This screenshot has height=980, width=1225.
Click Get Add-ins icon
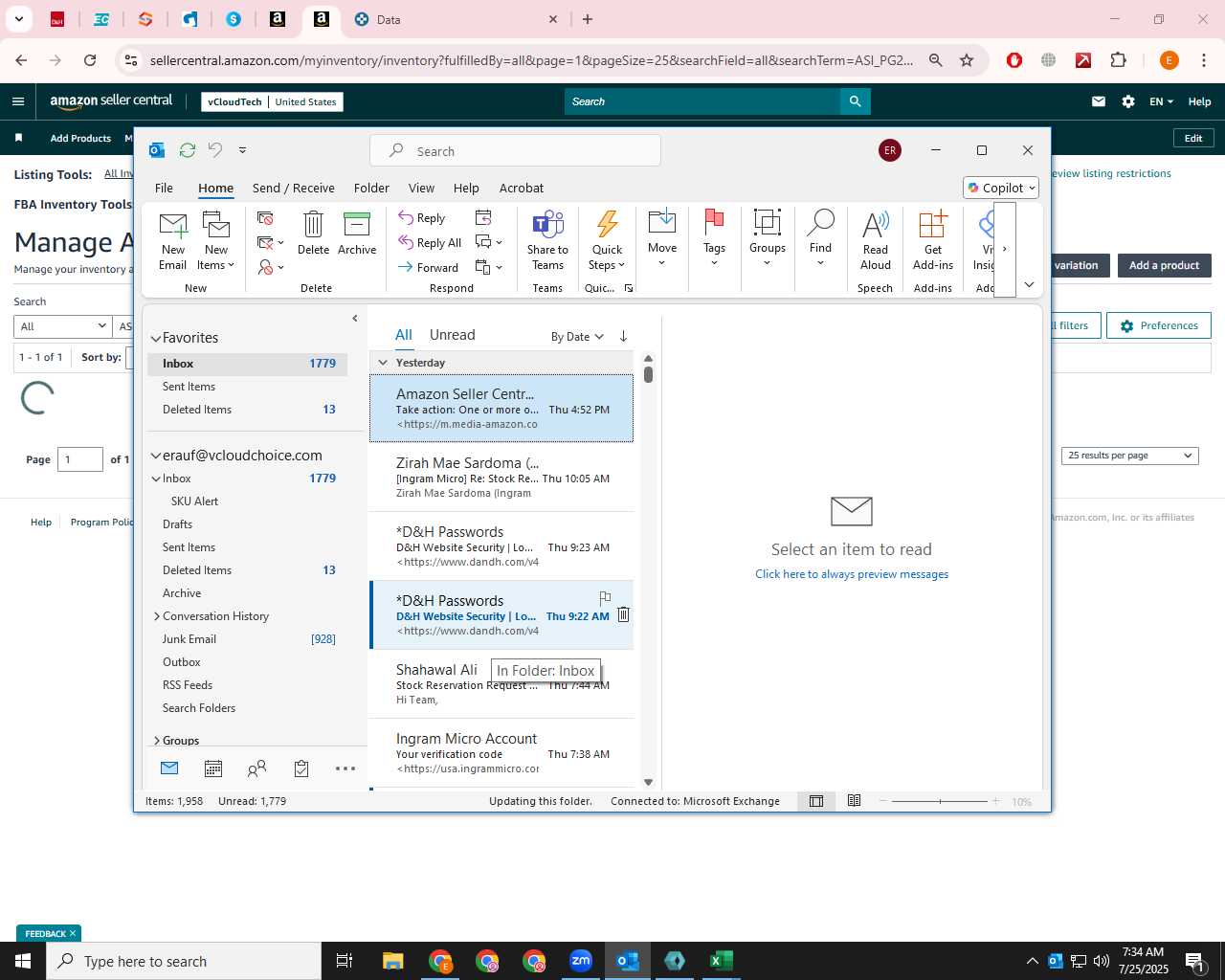[933, 240]
